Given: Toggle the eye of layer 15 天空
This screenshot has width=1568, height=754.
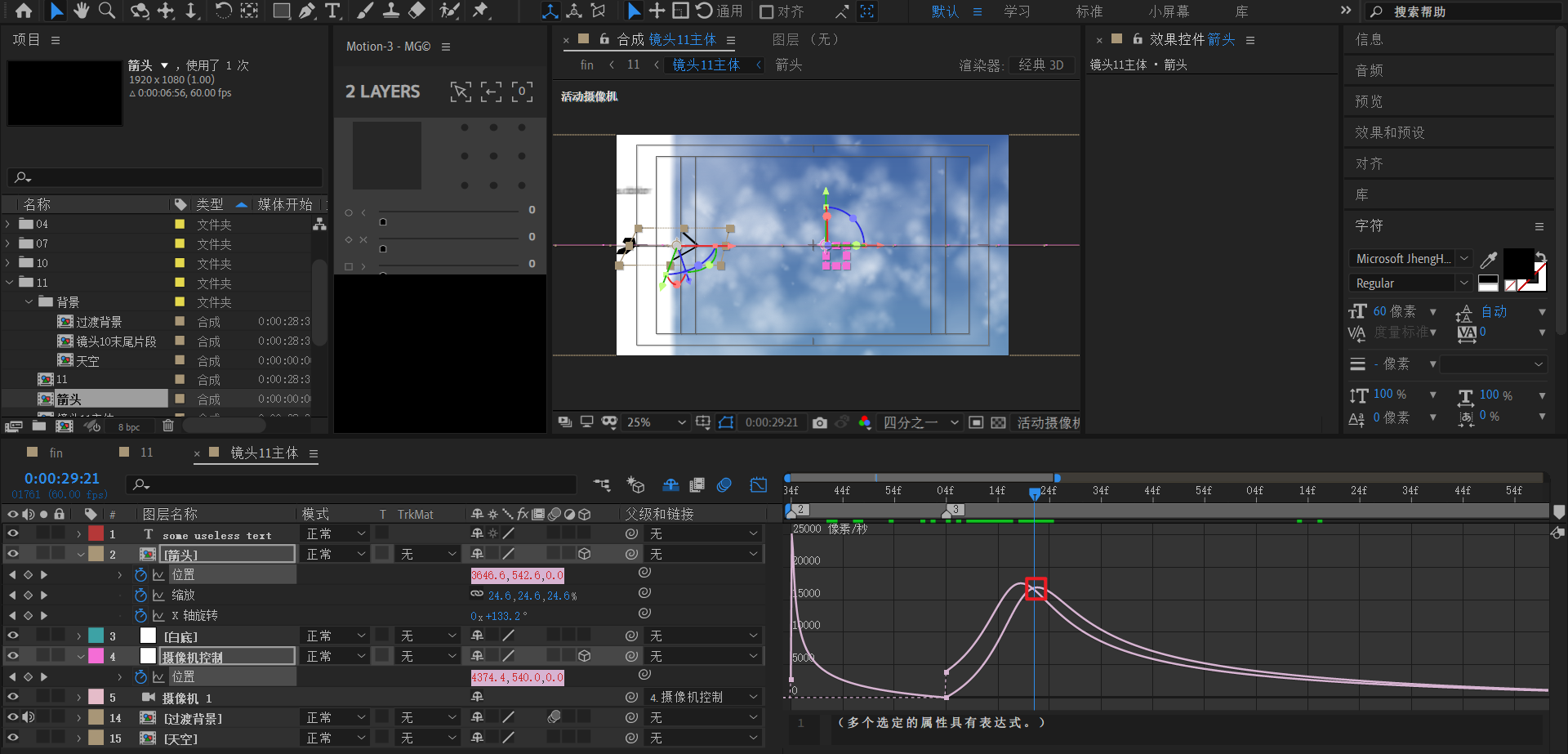Looking at the screenshot, I should (13, 738).
